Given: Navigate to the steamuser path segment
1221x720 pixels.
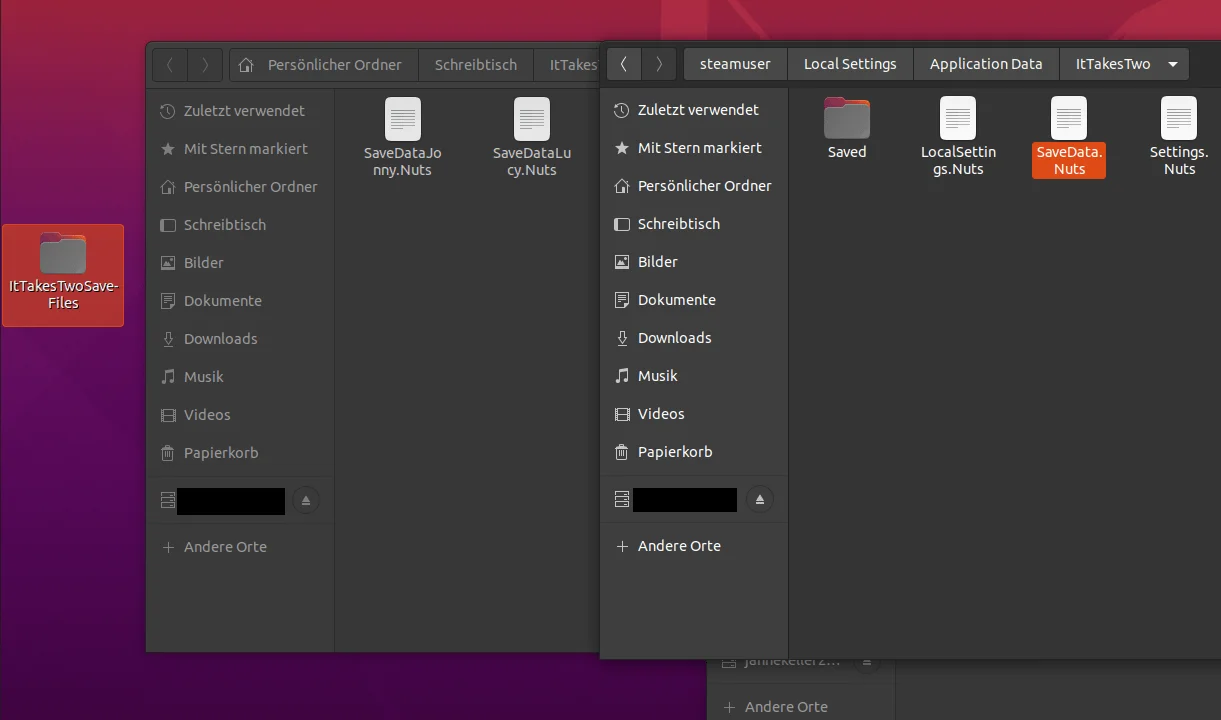Looking at the screenshot, I should click(x=735, y=64).
